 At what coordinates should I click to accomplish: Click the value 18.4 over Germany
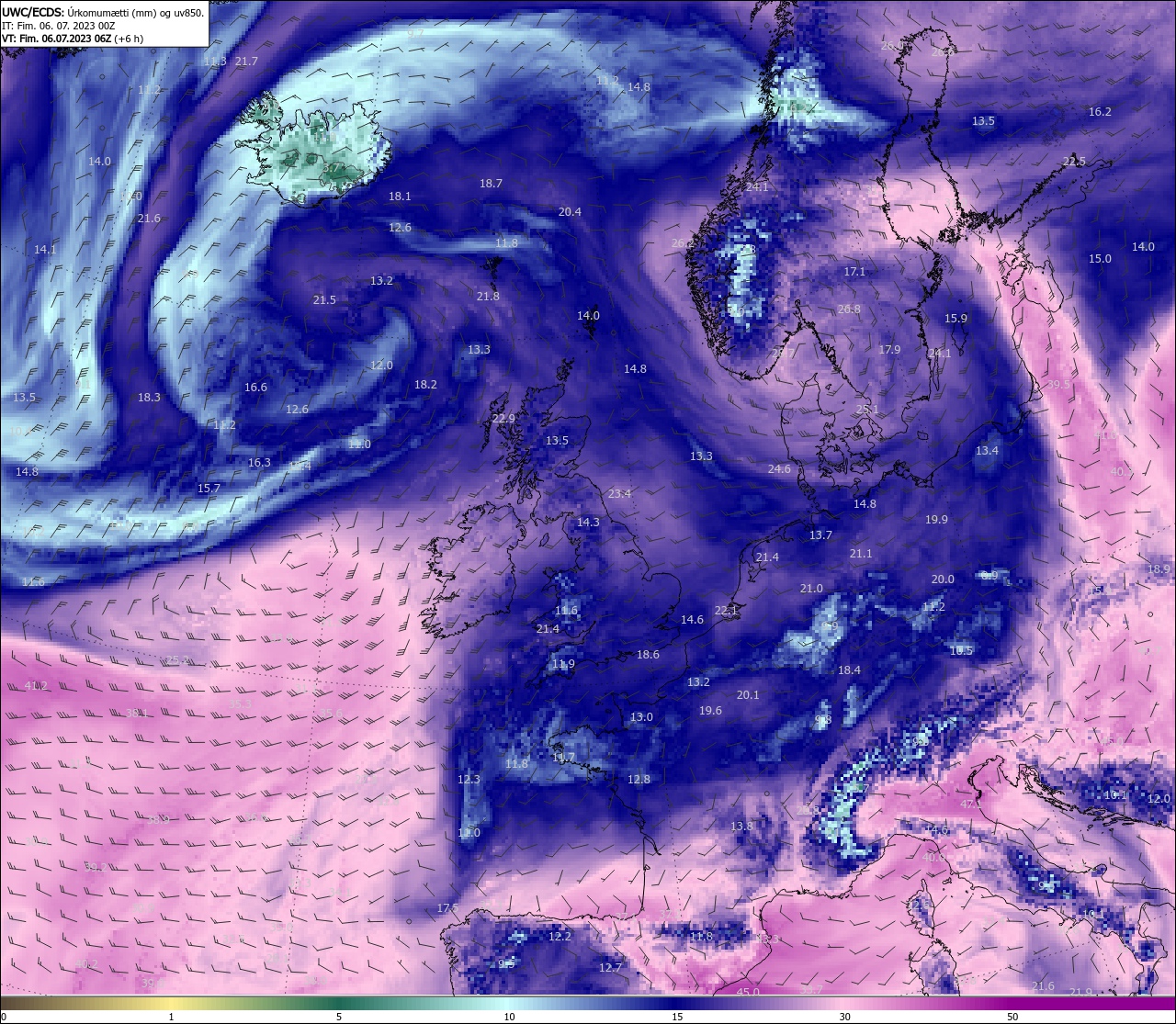pos(849,670)
